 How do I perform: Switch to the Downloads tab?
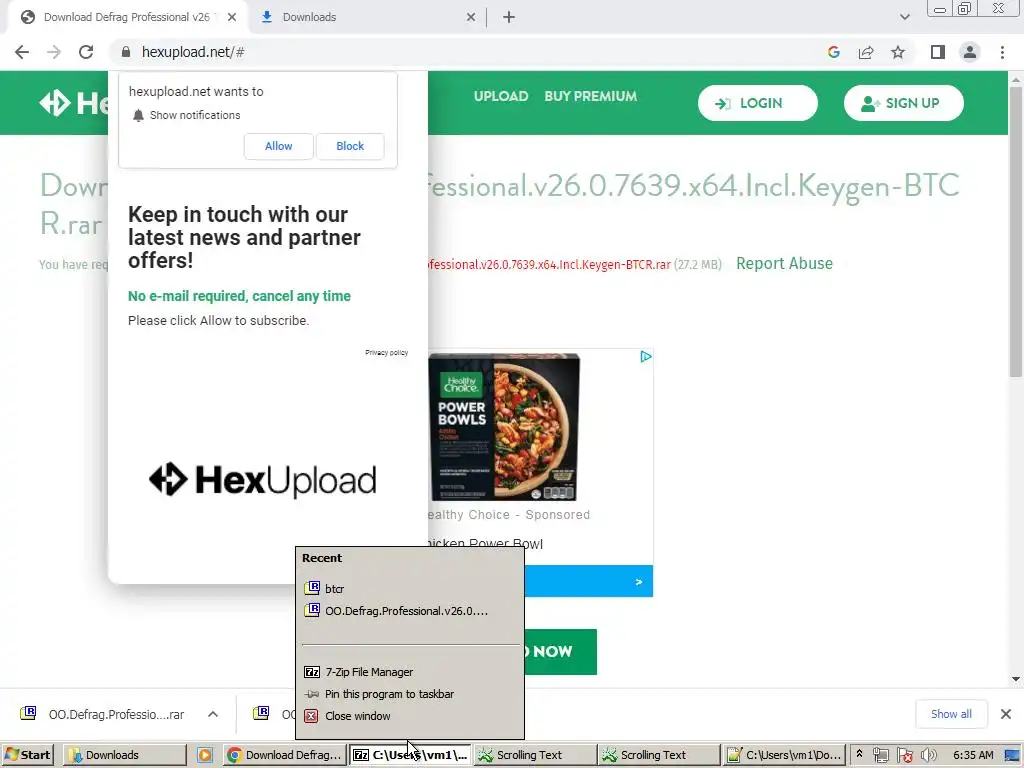(x=367, y=18)
